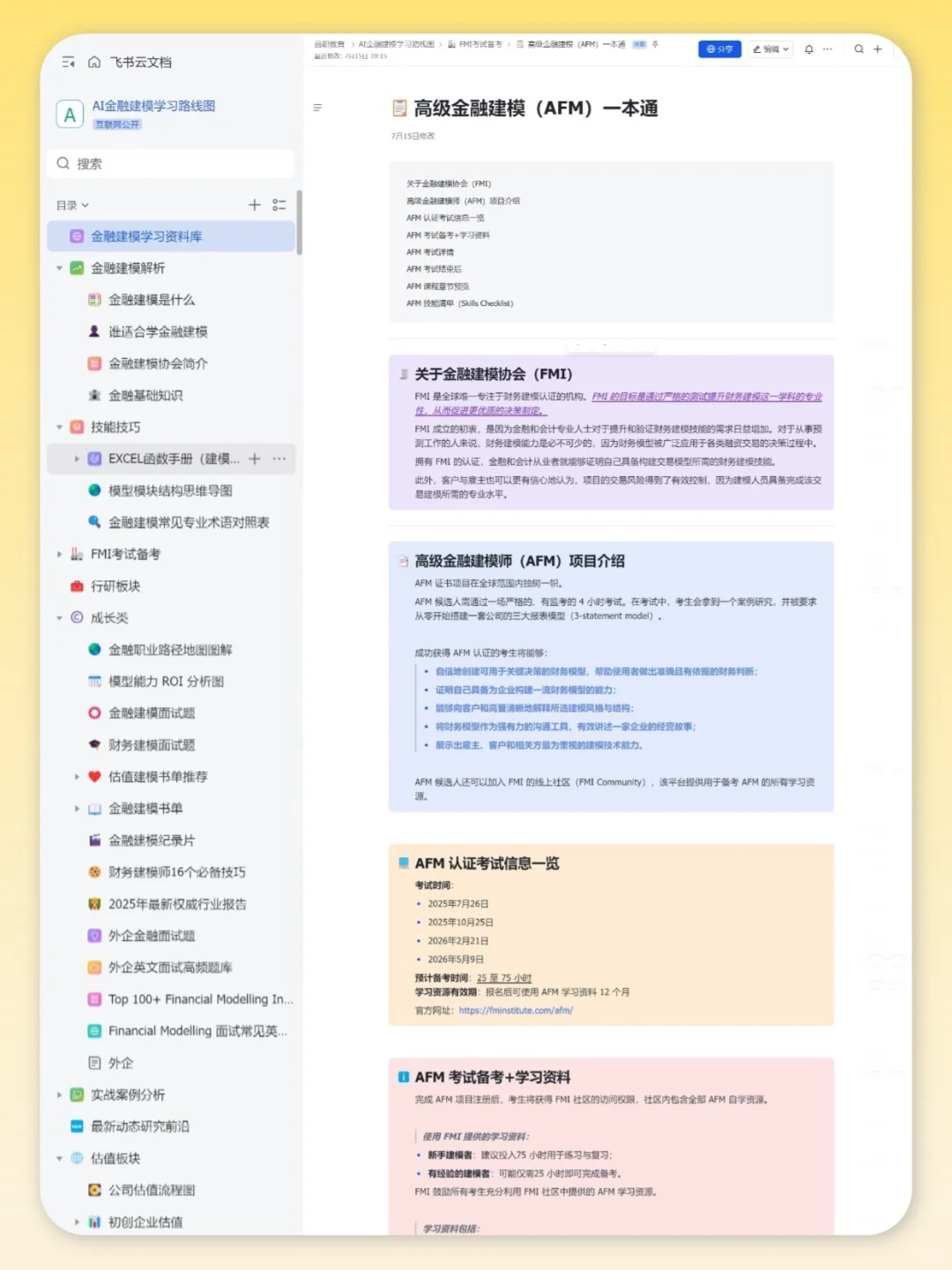Open 外企英文面试高频题库
The width and height of the screenshot is (952, 1270).
click(x=170, y=967)
